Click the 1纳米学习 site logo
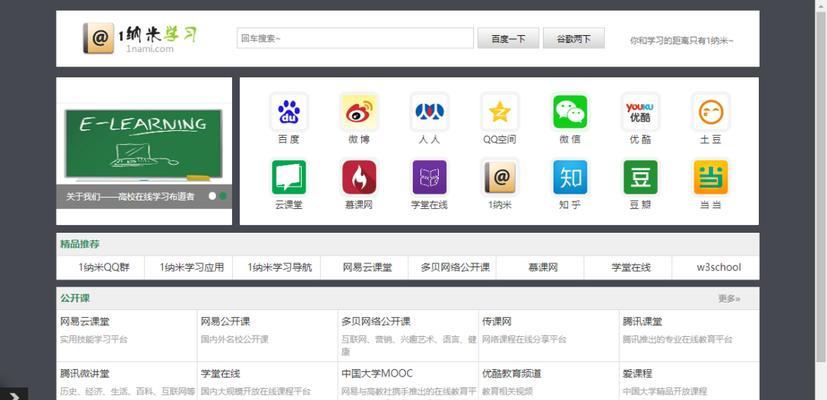 tap(140, 38)
